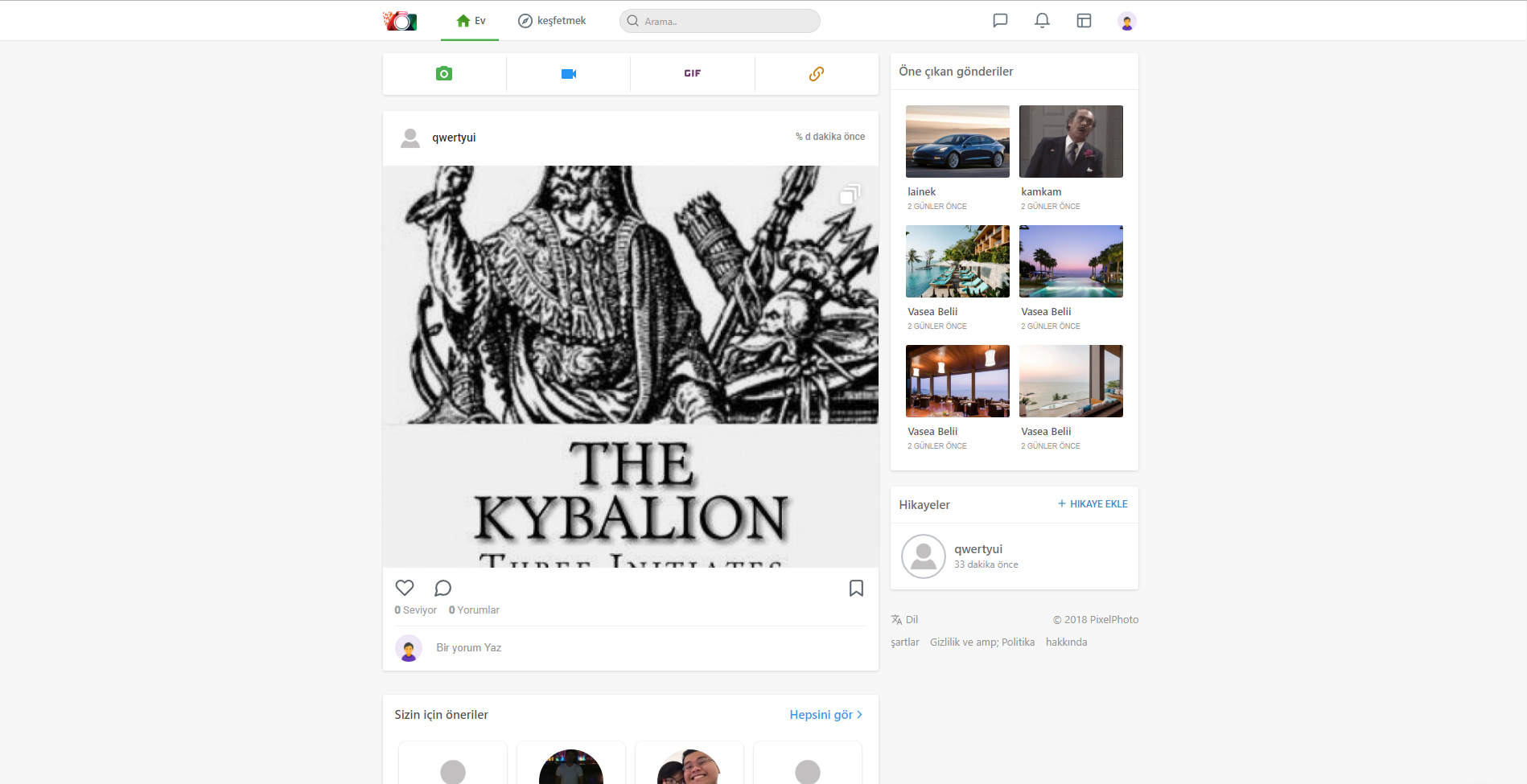This screenshot has width=1527, height=784.
Task: Open the featured photo by kamkam
Action: [x=1071, y=142]
